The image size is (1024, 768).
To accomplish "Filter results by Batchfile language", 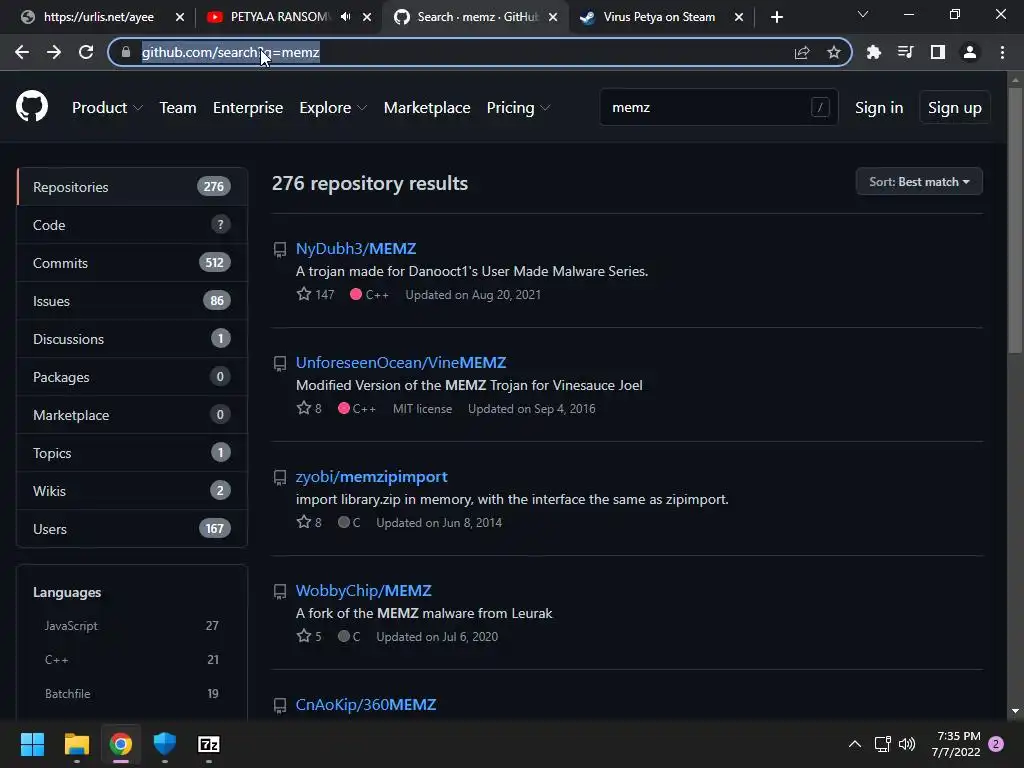I will (131, 694).
